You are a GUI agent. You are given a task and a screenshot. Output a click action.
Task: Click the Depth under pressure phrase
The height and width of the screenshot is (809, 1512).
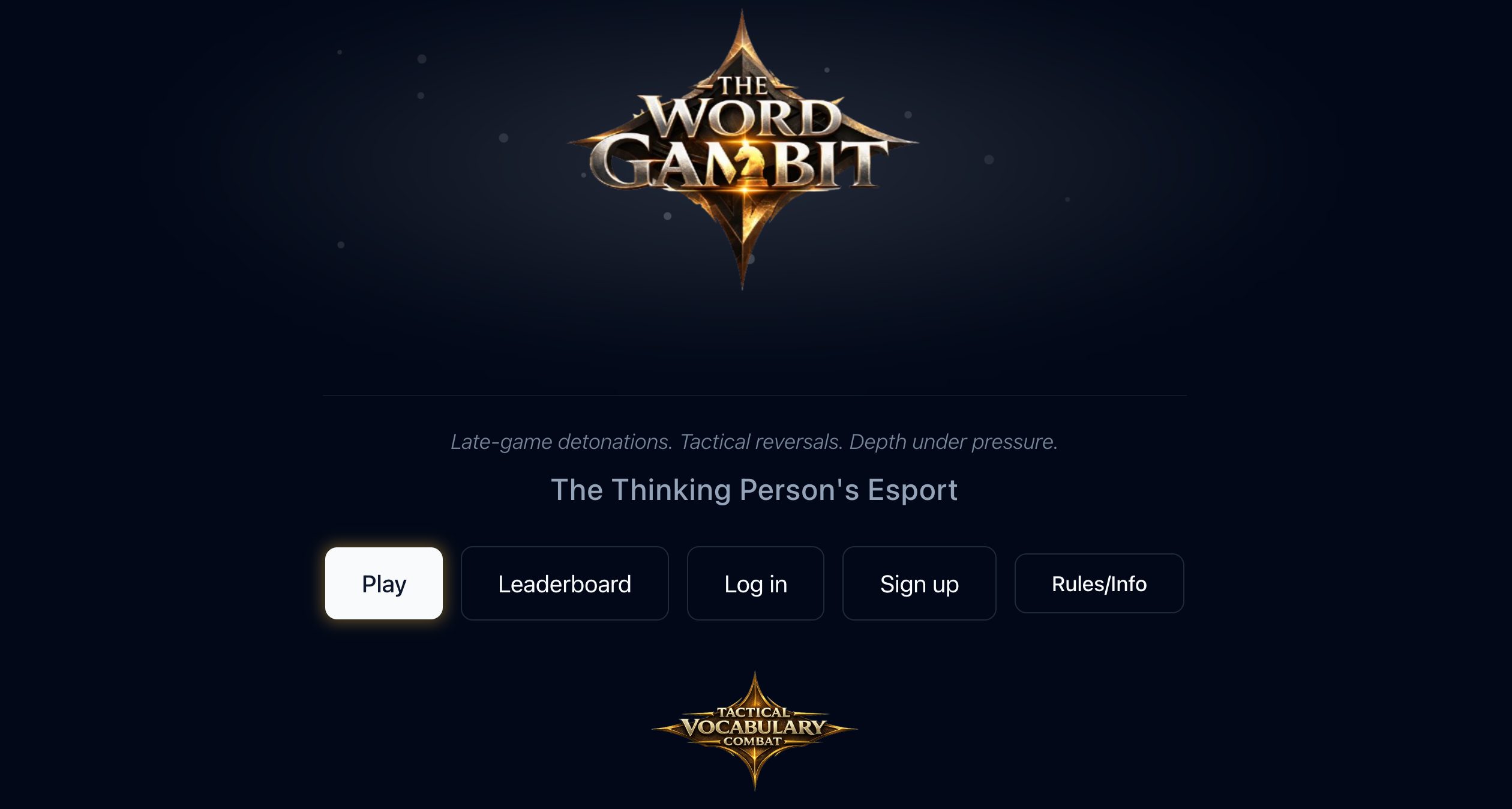(953, 442)
